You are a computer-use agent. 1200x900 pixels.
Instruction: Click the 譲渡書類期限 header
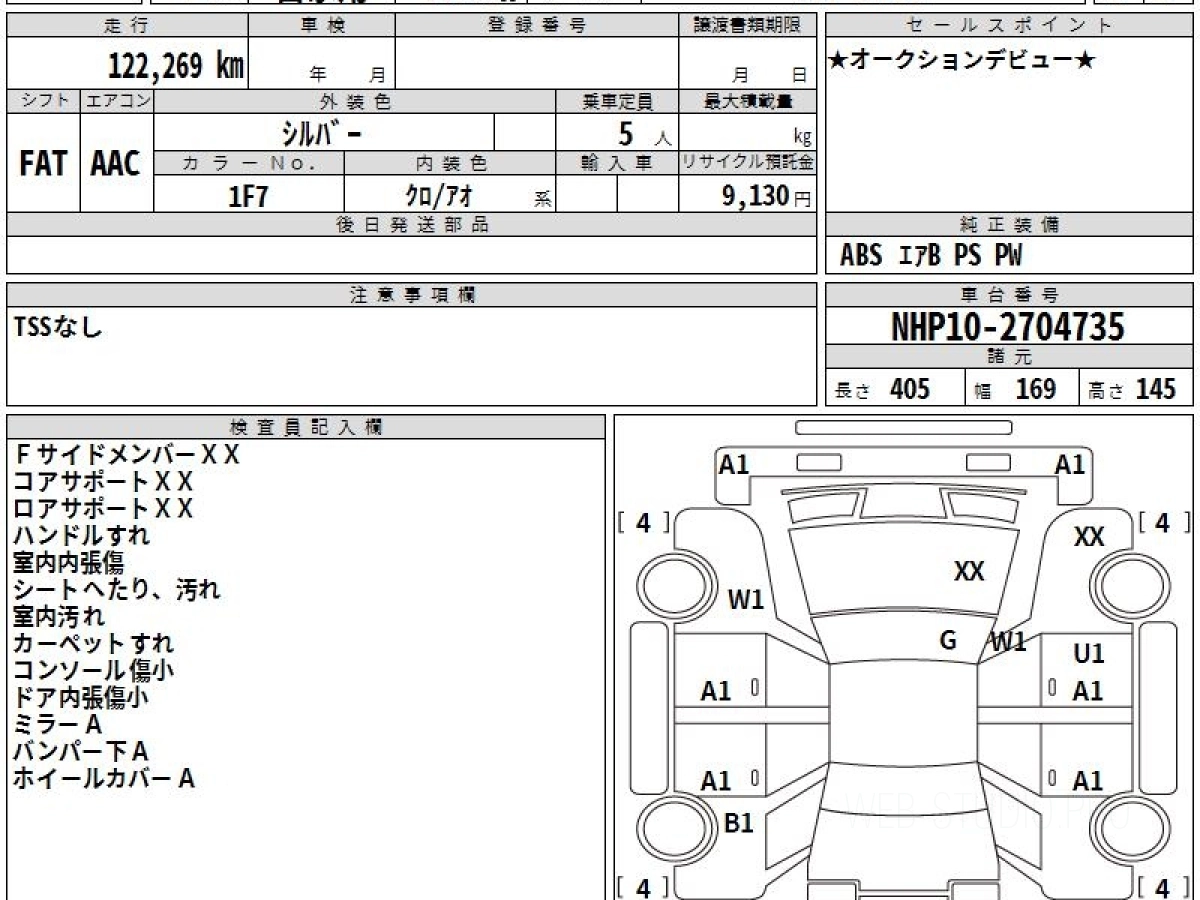[x=747, y=26]
